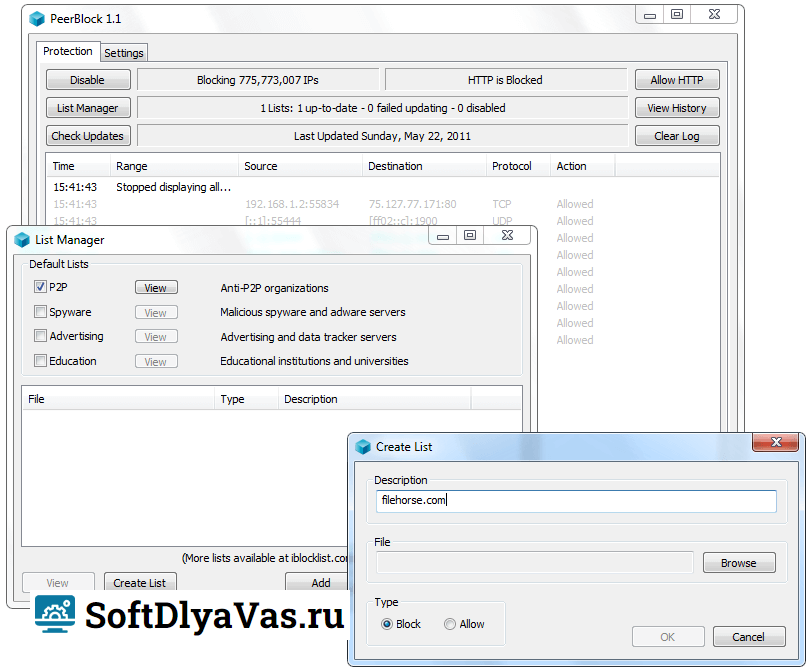Click the Create List dialog cube icon
809x670 pixels.
coord(363,447)
